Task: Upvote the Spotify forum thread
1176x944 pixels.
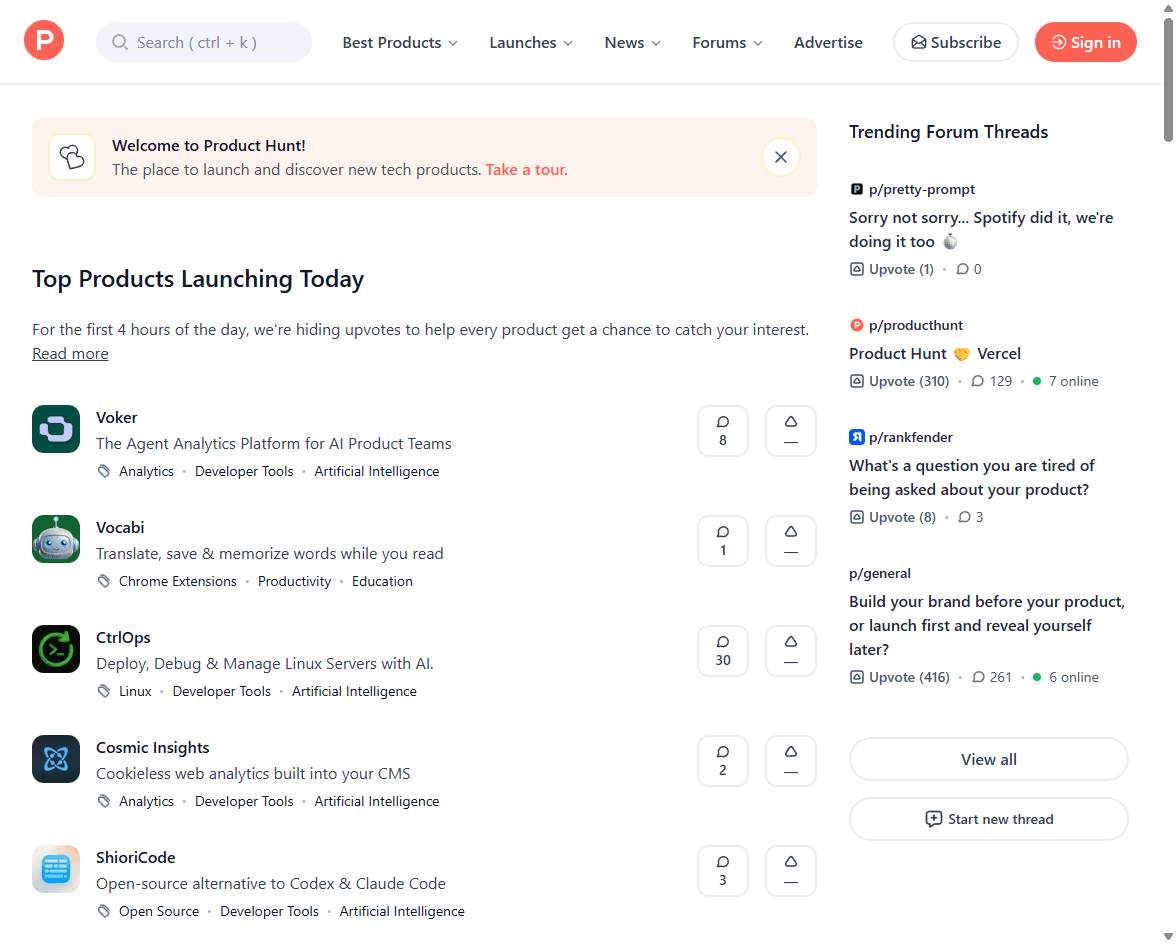Action: coord(892,269)
